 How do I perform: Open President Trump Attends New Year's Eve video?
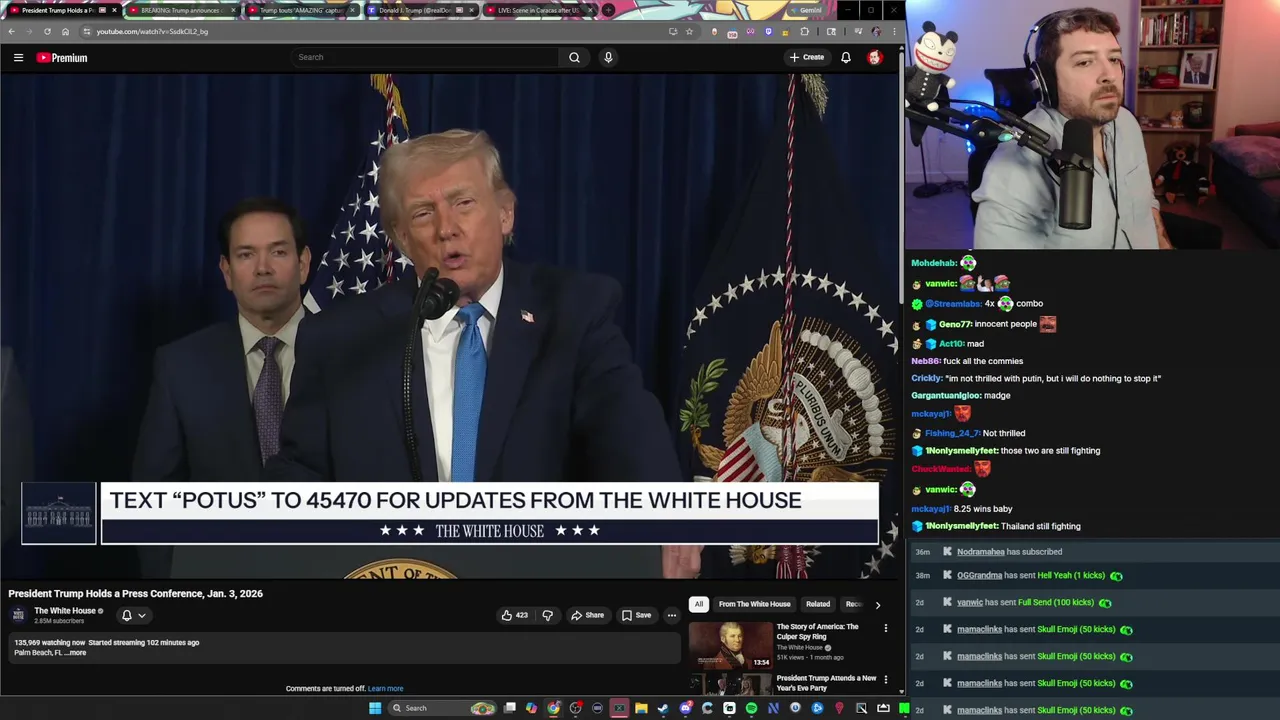[826, 683]
